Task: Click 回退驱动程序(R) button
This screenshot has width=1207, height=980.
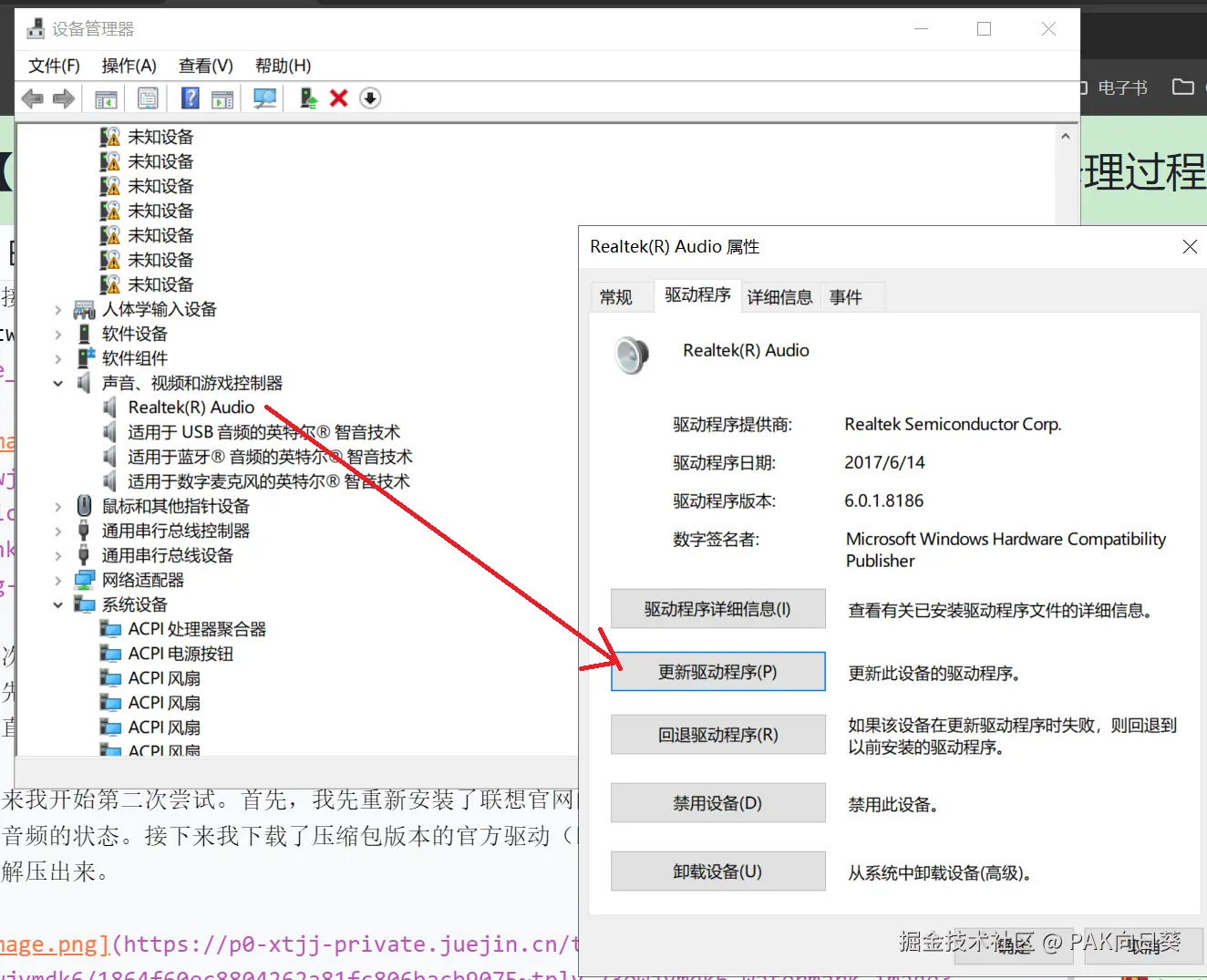Action: [x=717, y=735]
